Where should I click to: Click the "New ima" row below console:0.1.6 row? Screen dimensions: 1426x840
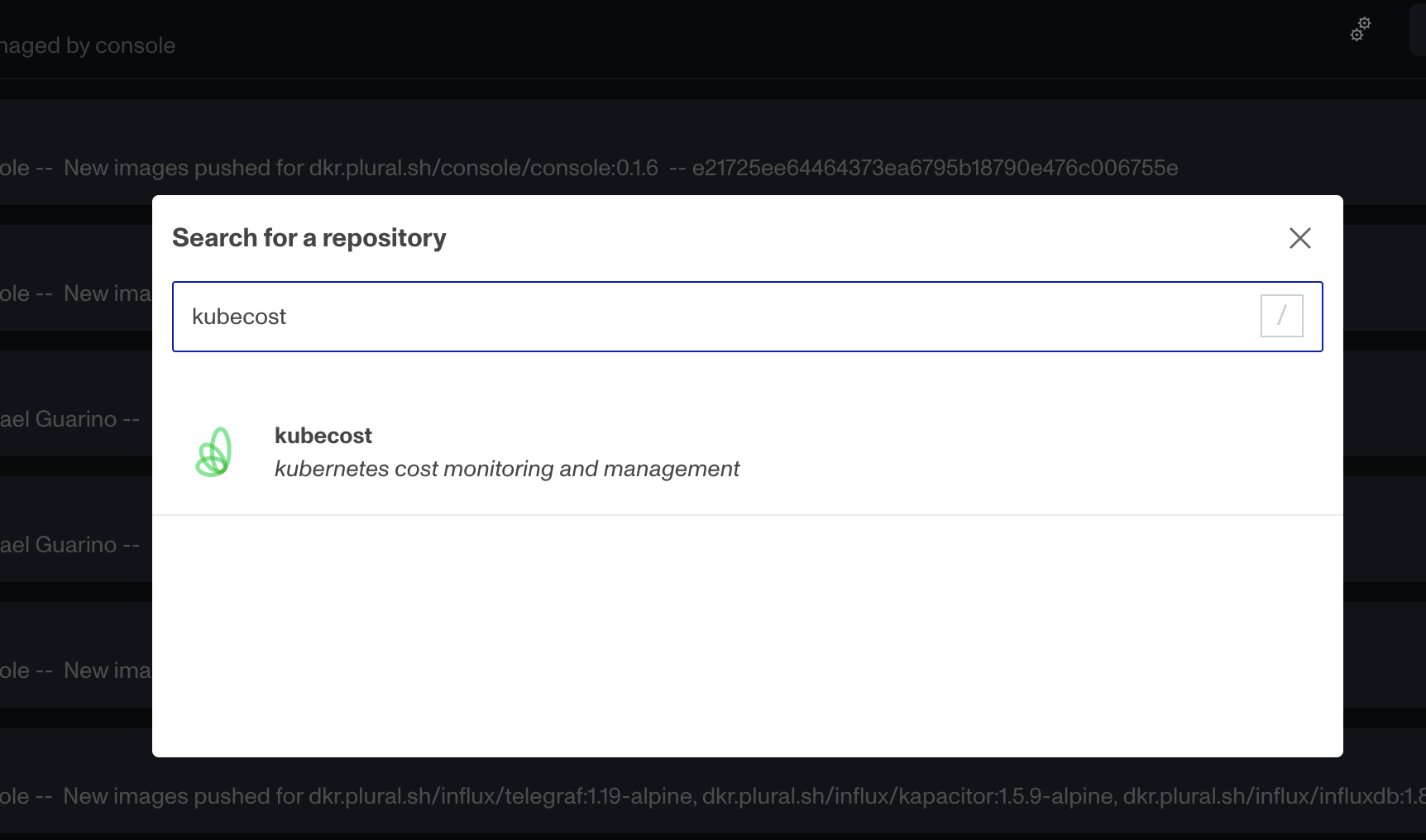pyautogui.click(x=107, y=294)
